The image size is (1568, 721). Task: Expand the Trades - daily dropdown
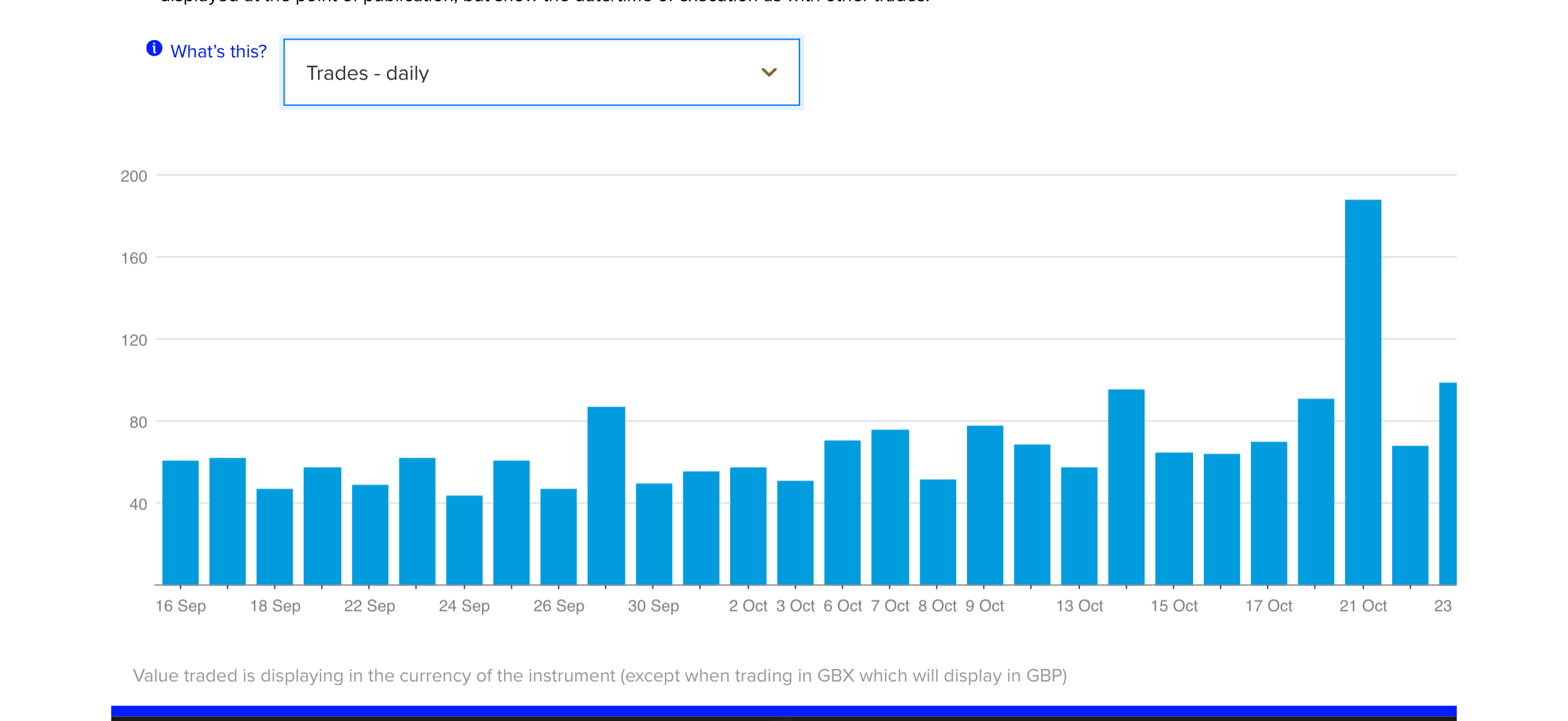pos(541,72)
